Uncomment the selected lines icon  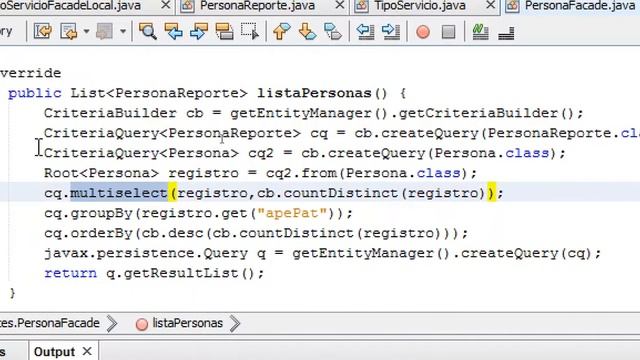[x=506, y=32]
